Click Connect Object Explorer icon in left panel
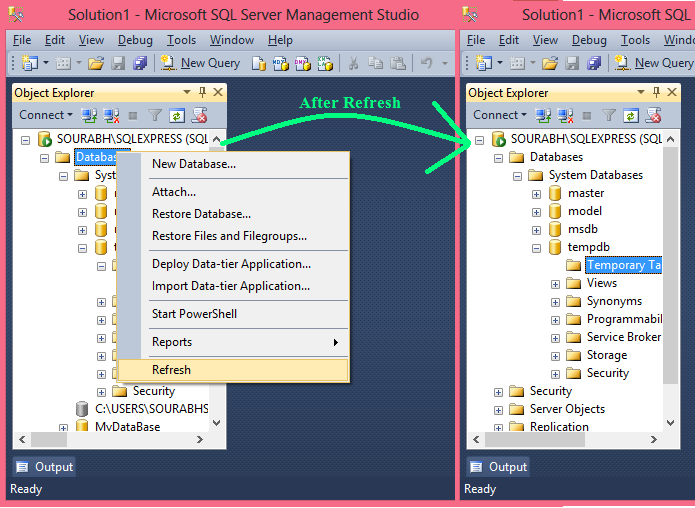This screenshot has height=508, width=695. (x=89, y=116)
